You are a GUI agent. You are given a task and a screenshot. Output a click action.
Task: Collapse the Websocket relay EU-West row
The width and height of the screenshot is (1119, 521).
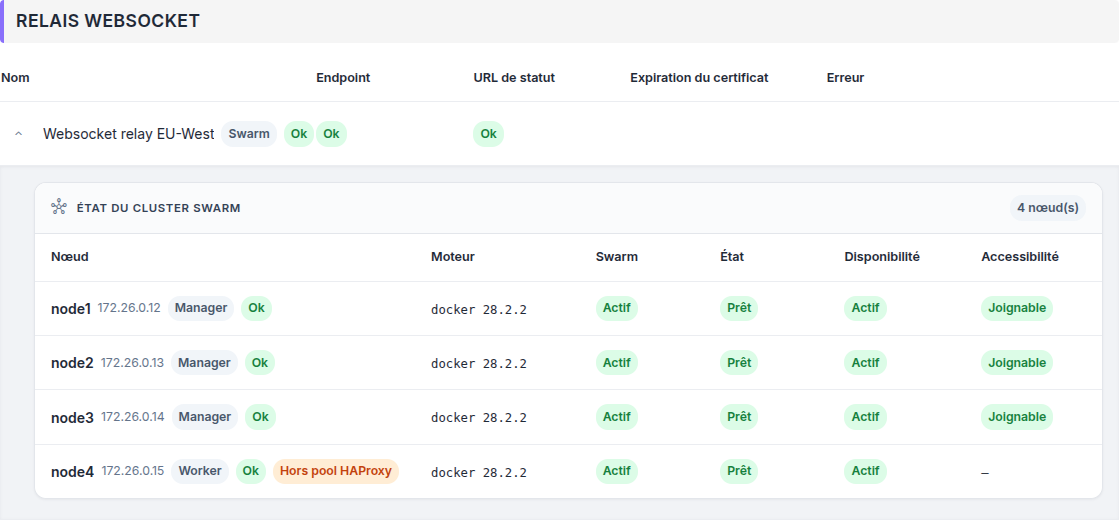coord(19,134)
